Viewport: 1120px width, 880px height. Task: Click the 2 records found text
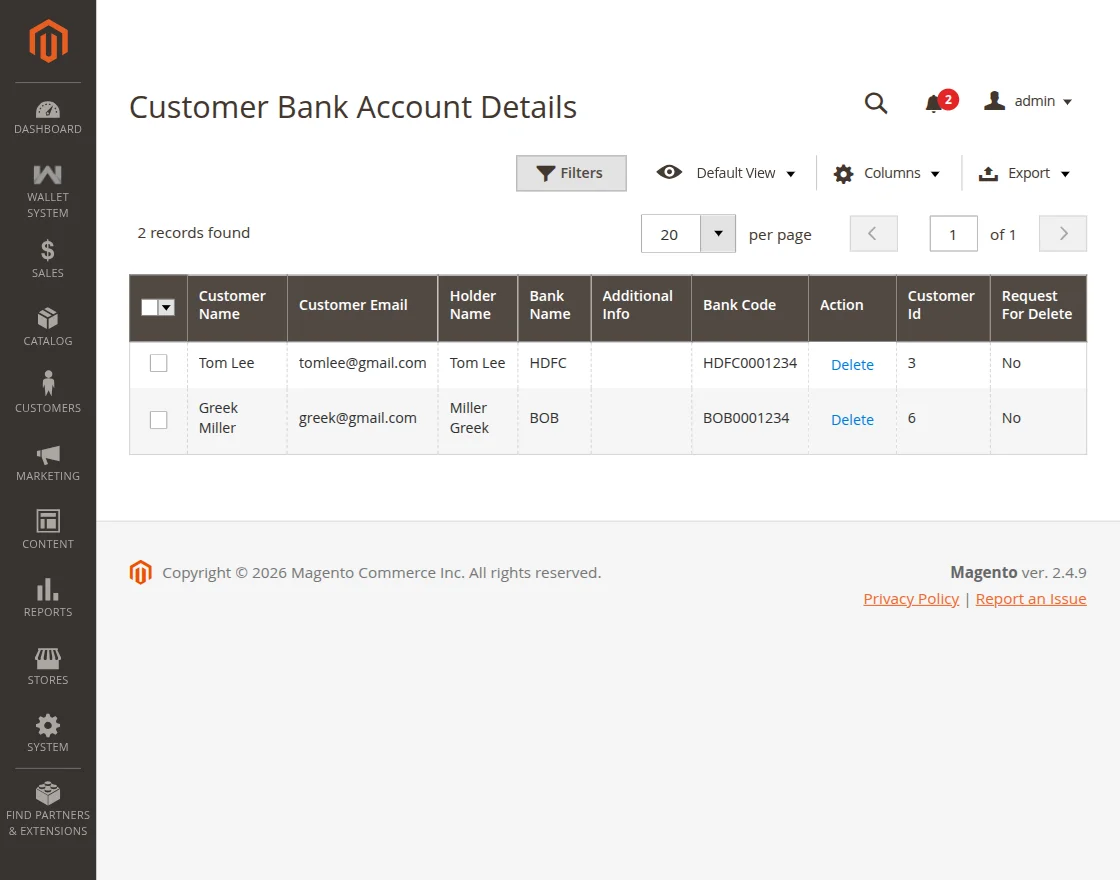click(194, 233)
